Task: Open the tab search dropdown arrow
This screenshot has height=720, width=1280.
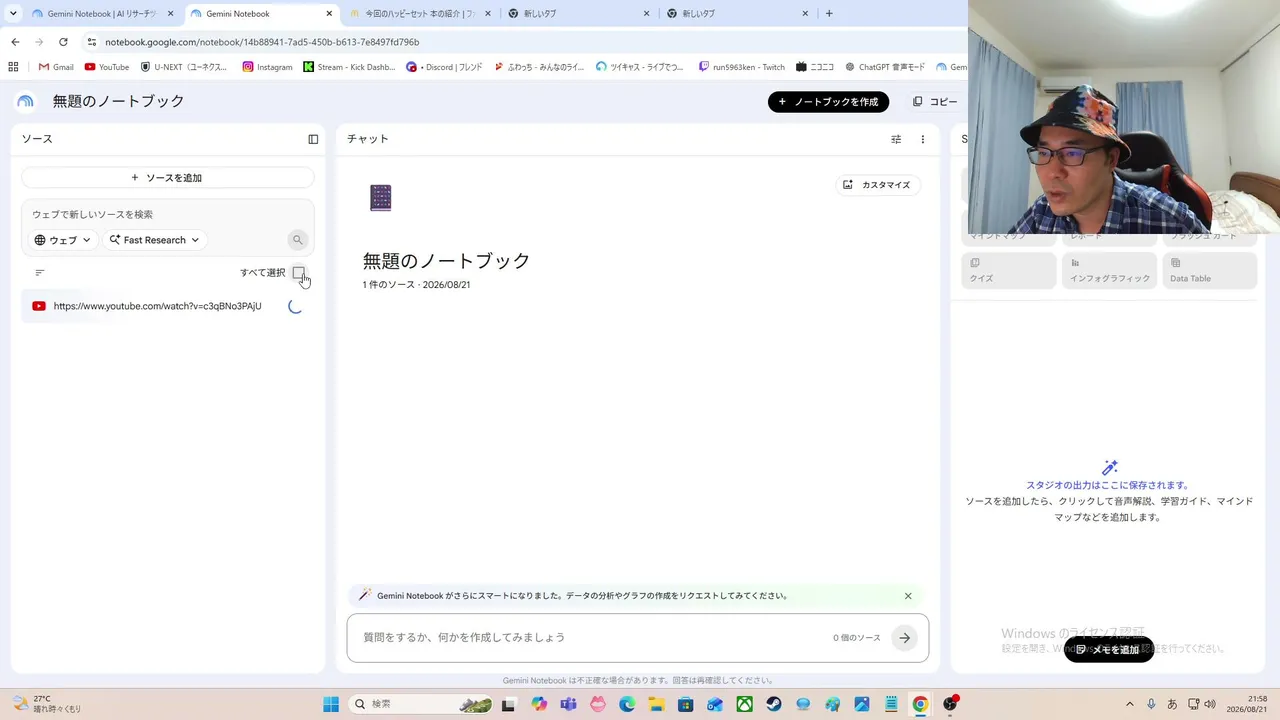Action: [13, 14]
